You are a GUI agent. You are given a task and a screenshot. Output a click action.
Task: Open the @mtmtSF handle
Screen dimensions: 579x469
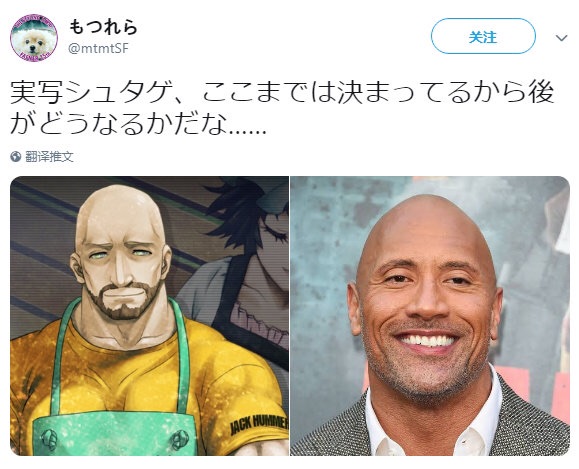(x=98, y=48)
